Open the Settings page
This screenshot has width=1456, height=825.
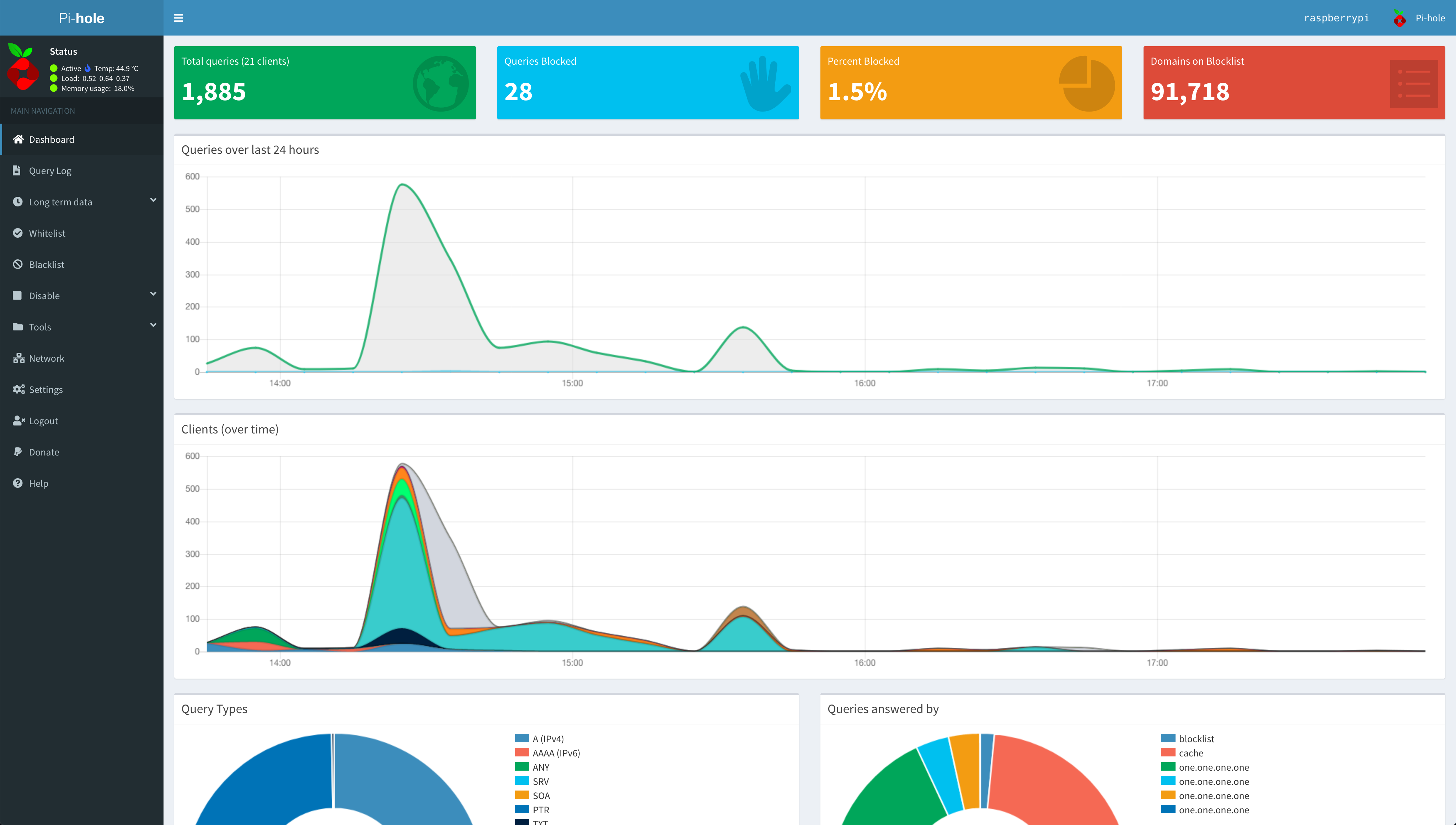coord(82,389)
